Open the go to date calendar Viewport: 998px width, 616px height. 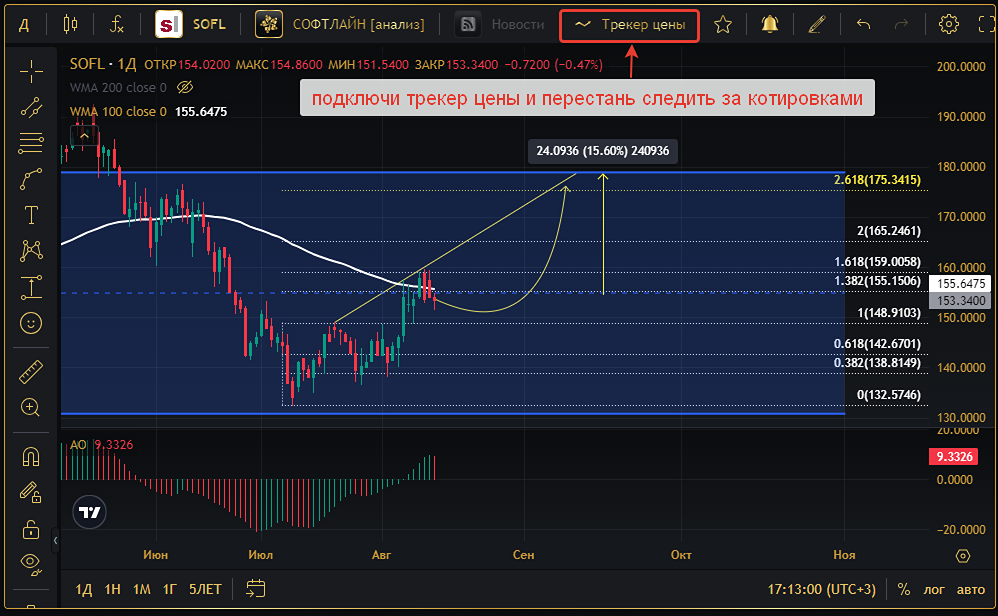(x=255, y=589)
